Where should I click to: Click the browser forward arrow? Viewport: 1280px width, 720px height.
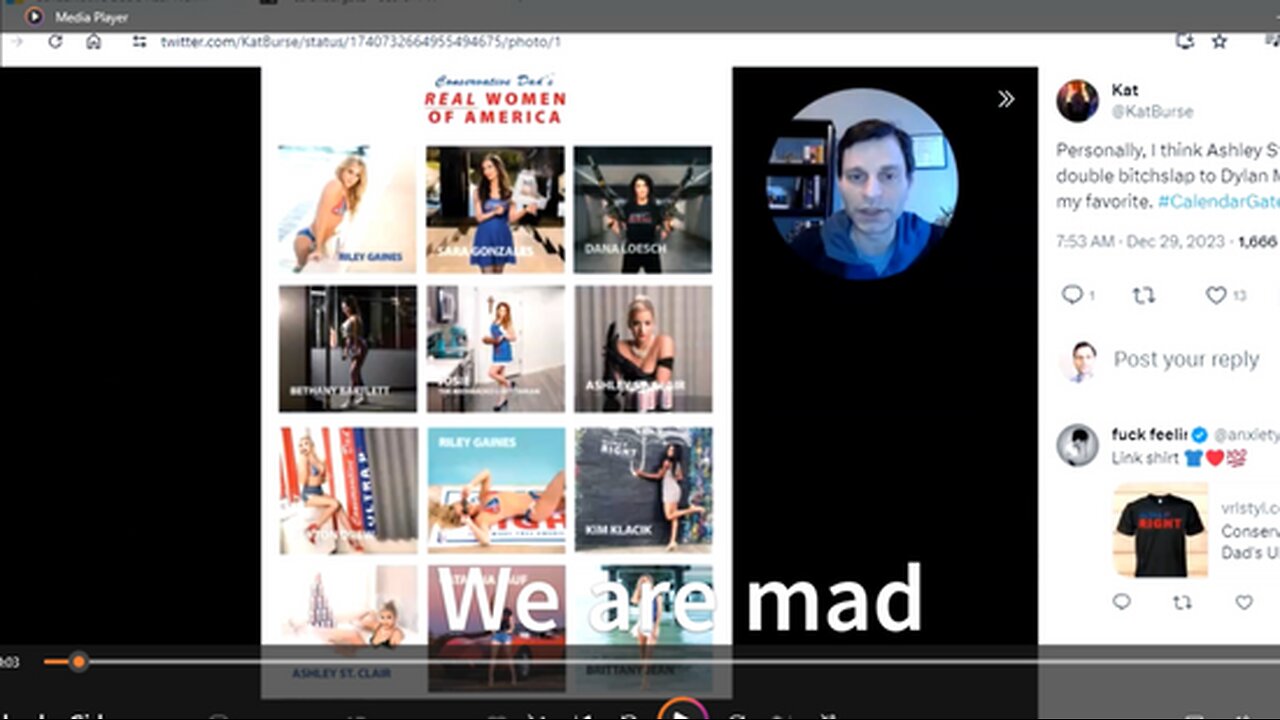[x=17, y=42]
